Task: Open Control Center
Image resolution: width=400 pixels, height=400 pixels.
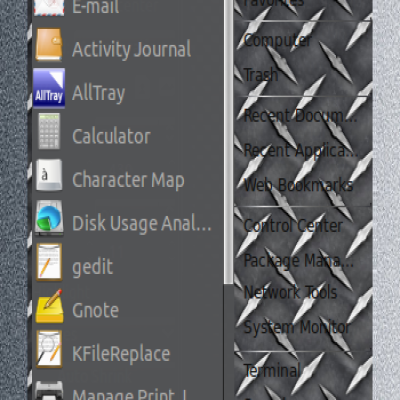Action: (293, 226)
